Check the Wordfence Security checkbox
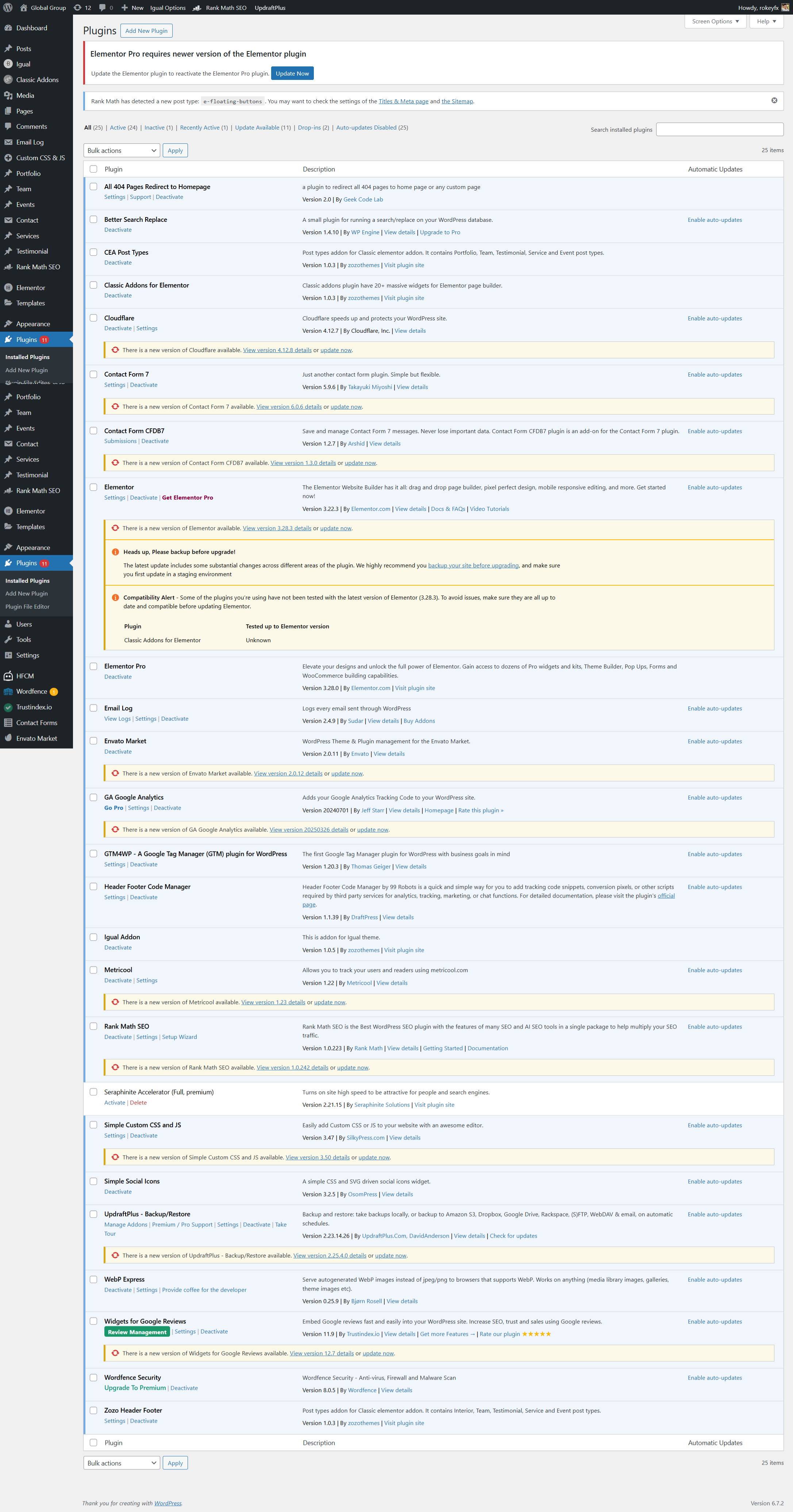 click(x=93, y=1378)
